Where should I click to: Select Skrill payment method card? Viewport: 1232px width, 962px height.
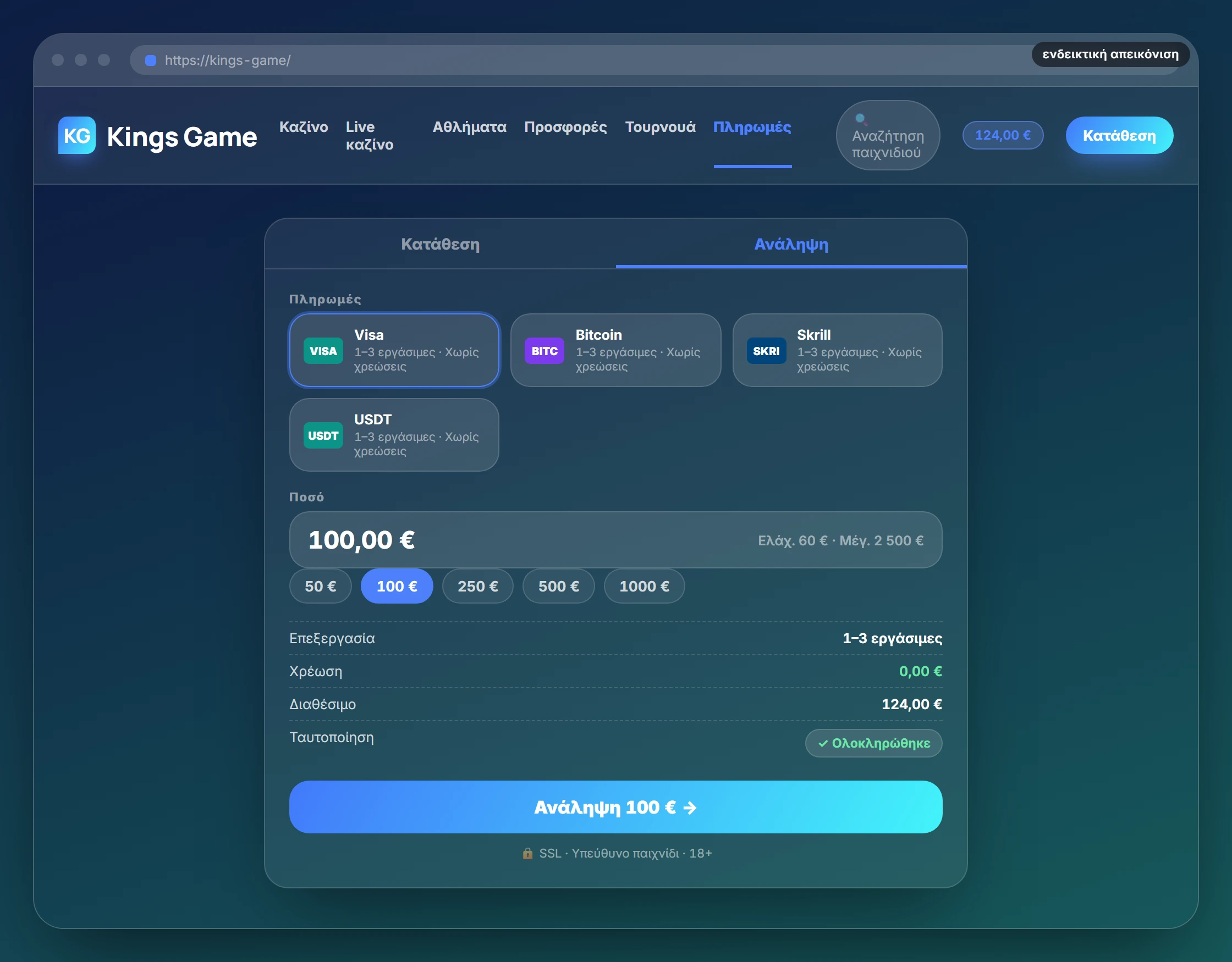837,350
